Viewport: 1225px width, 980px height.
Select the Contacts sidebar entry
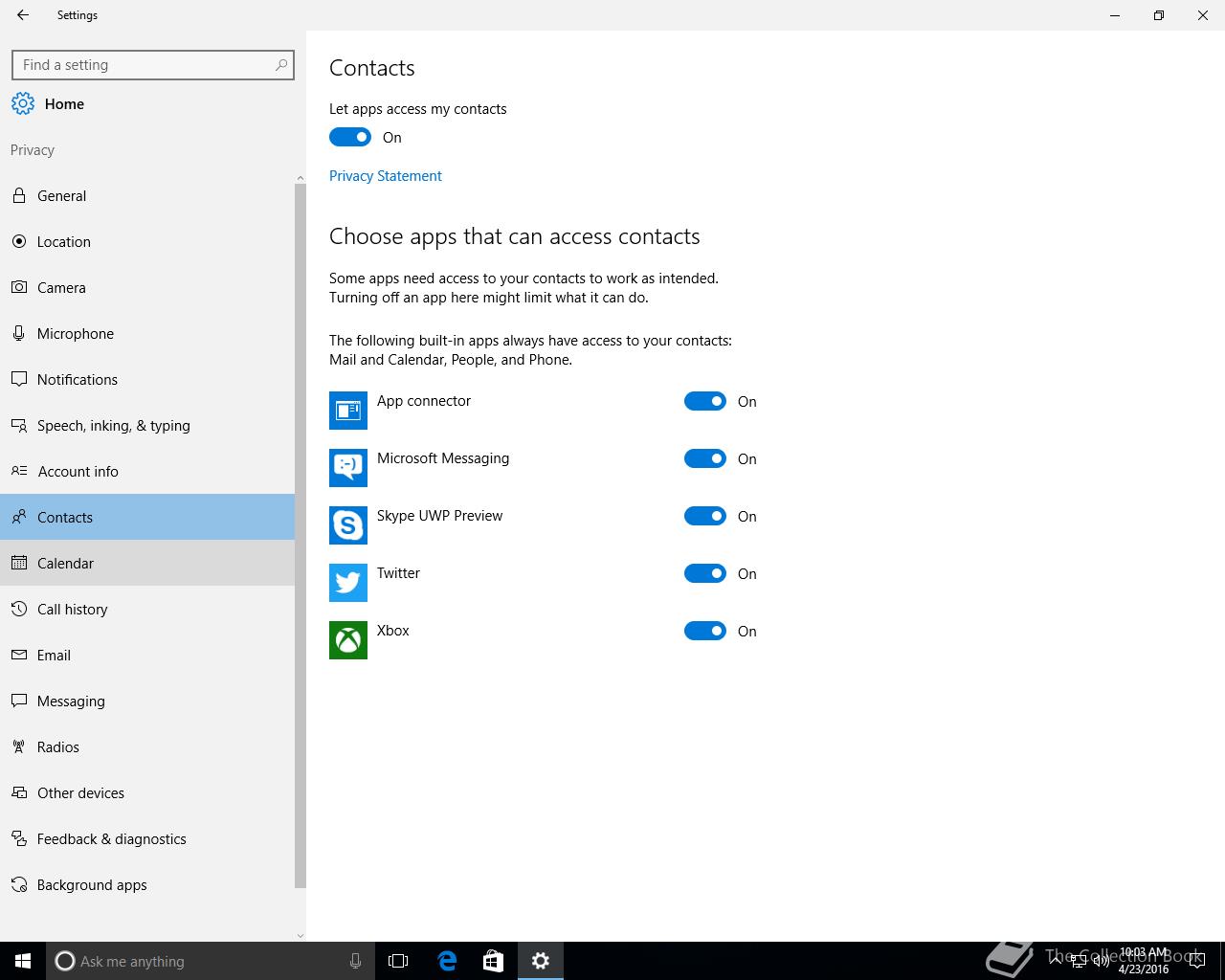coord(147,517)
